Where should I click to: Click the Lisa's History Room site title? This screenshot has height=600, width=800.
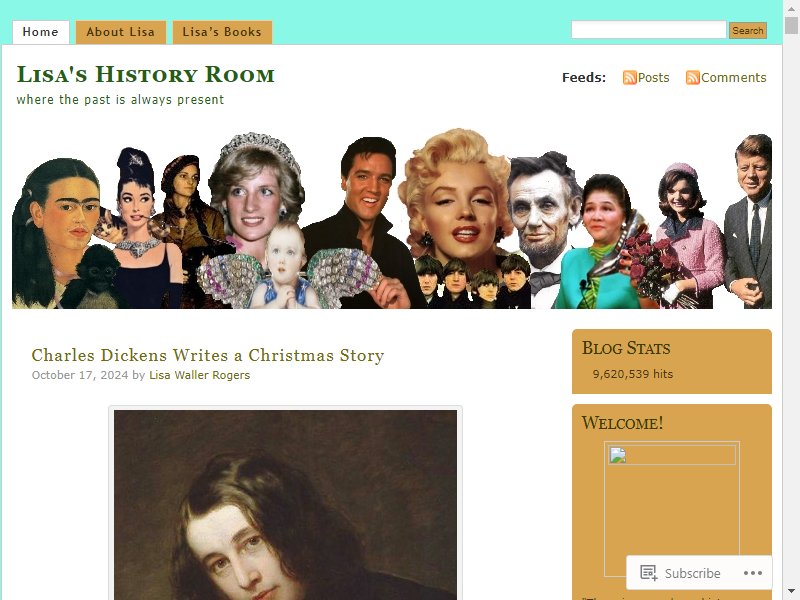pyautogui.click(x=145, y=74)
